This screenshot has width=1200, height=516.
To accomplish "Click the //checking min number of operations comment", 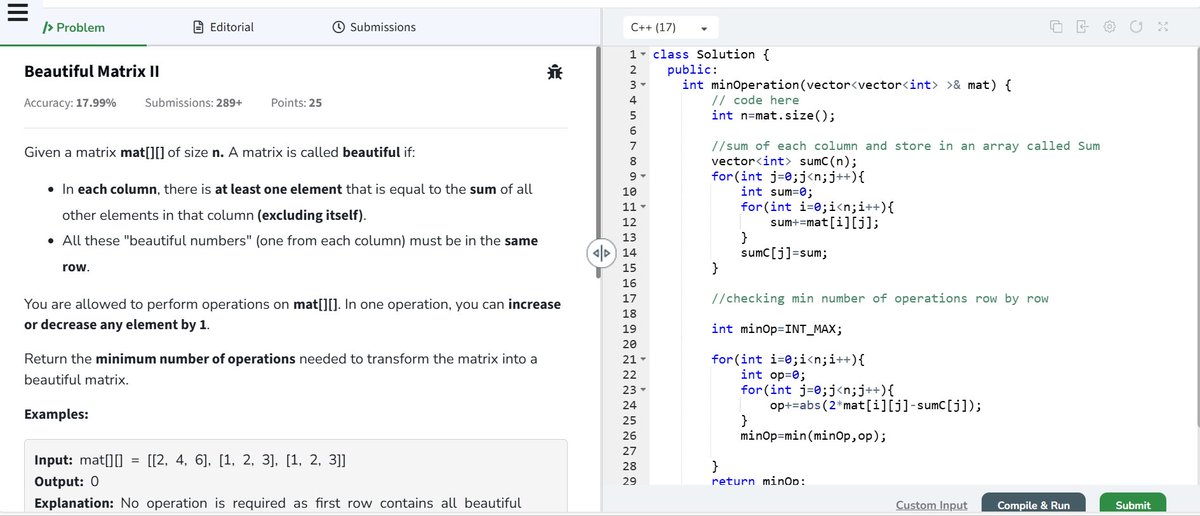I will click(879, 298).
